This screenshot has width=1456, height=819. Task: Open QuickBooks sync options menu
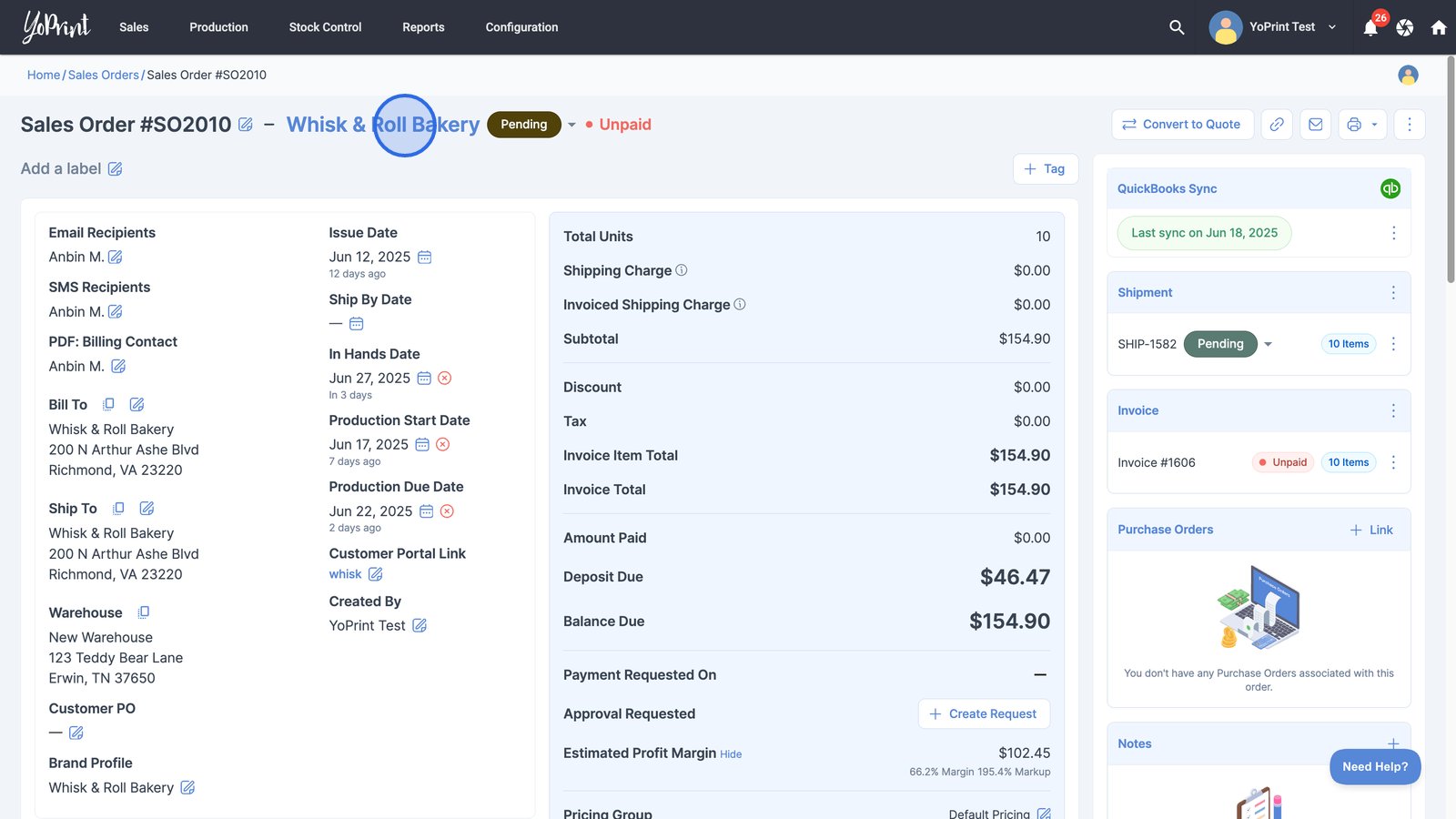pyautogui.click(x=1393, y=234)
